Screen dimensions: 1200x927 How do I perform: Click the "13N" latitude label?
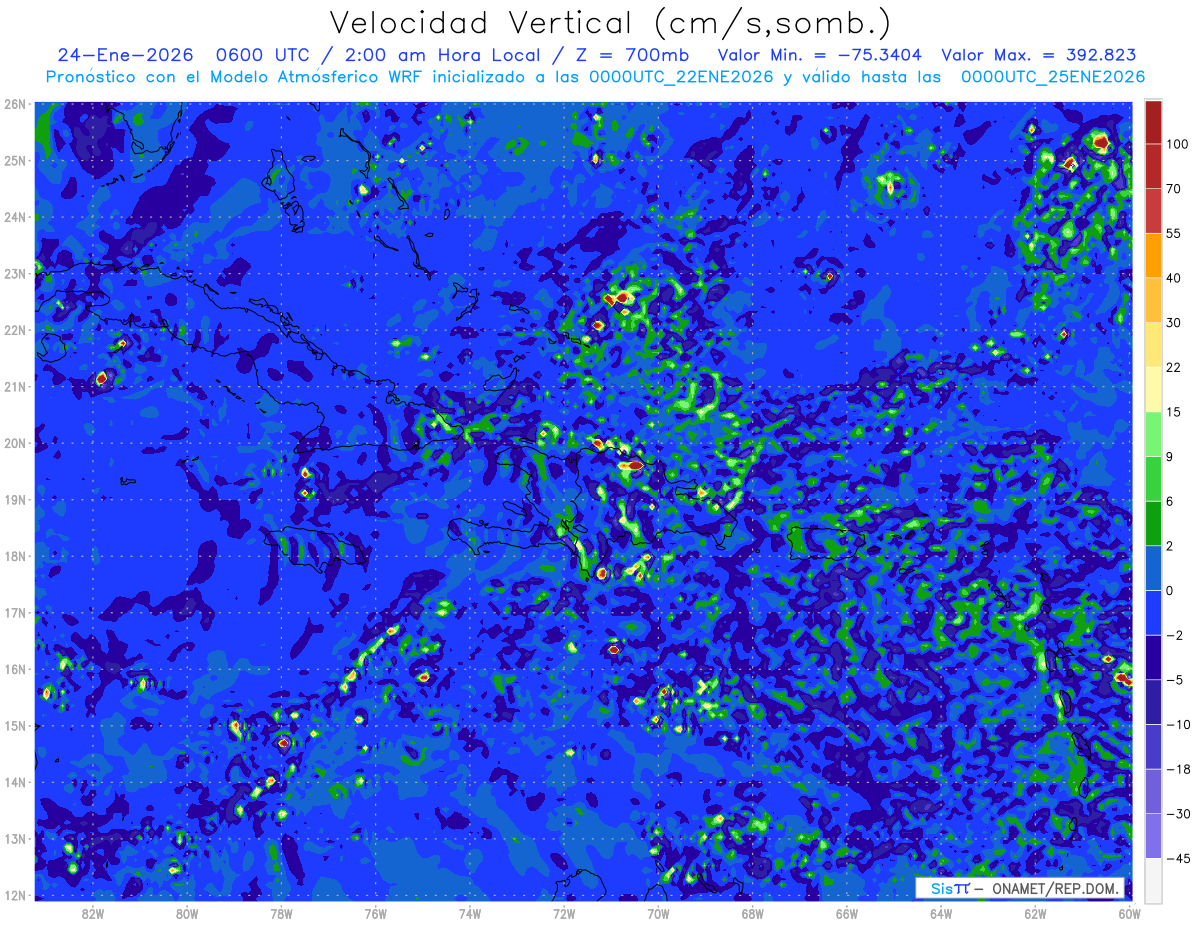15,839
